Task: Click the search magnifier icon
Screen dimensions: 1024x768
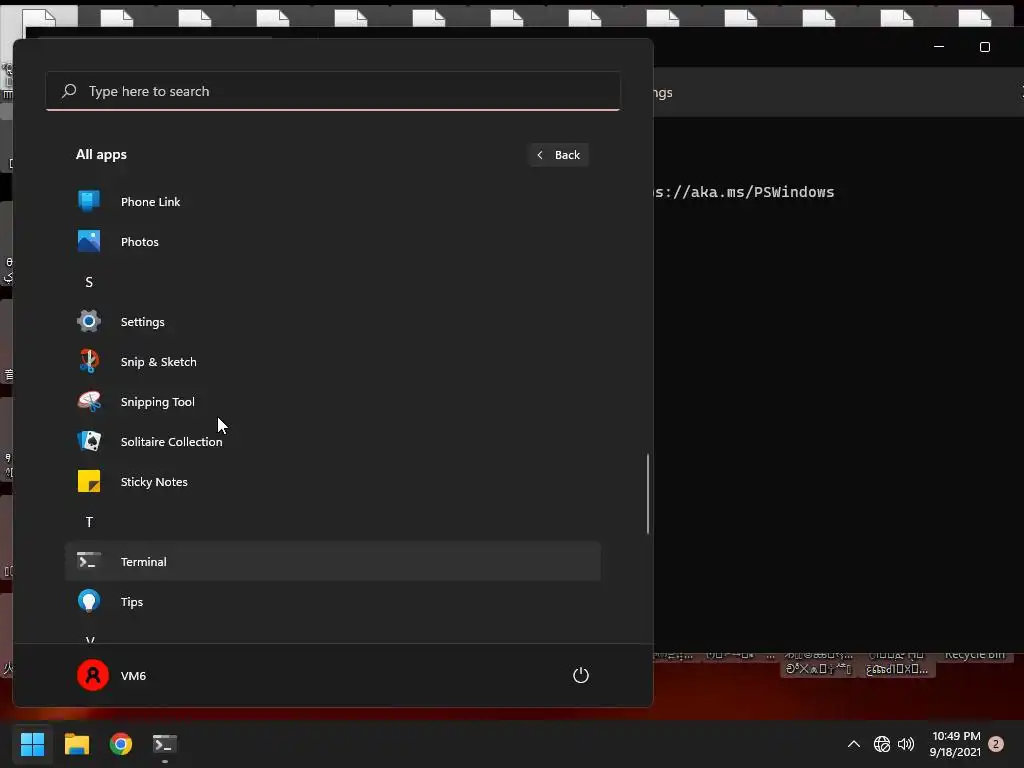Action: [x=69, y=91]
